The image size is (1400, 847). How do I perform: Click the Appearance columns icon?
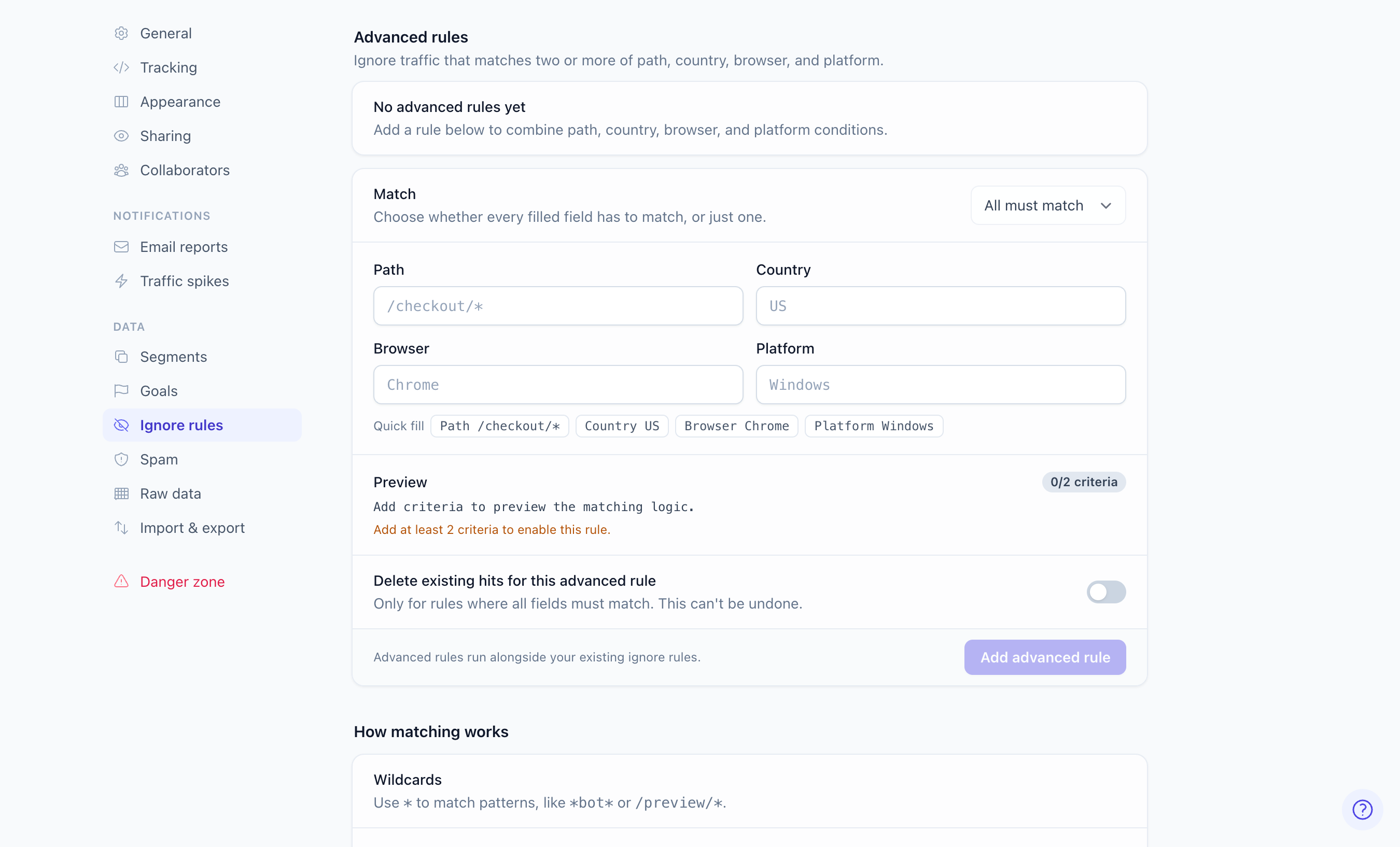(x=121, y=102)
